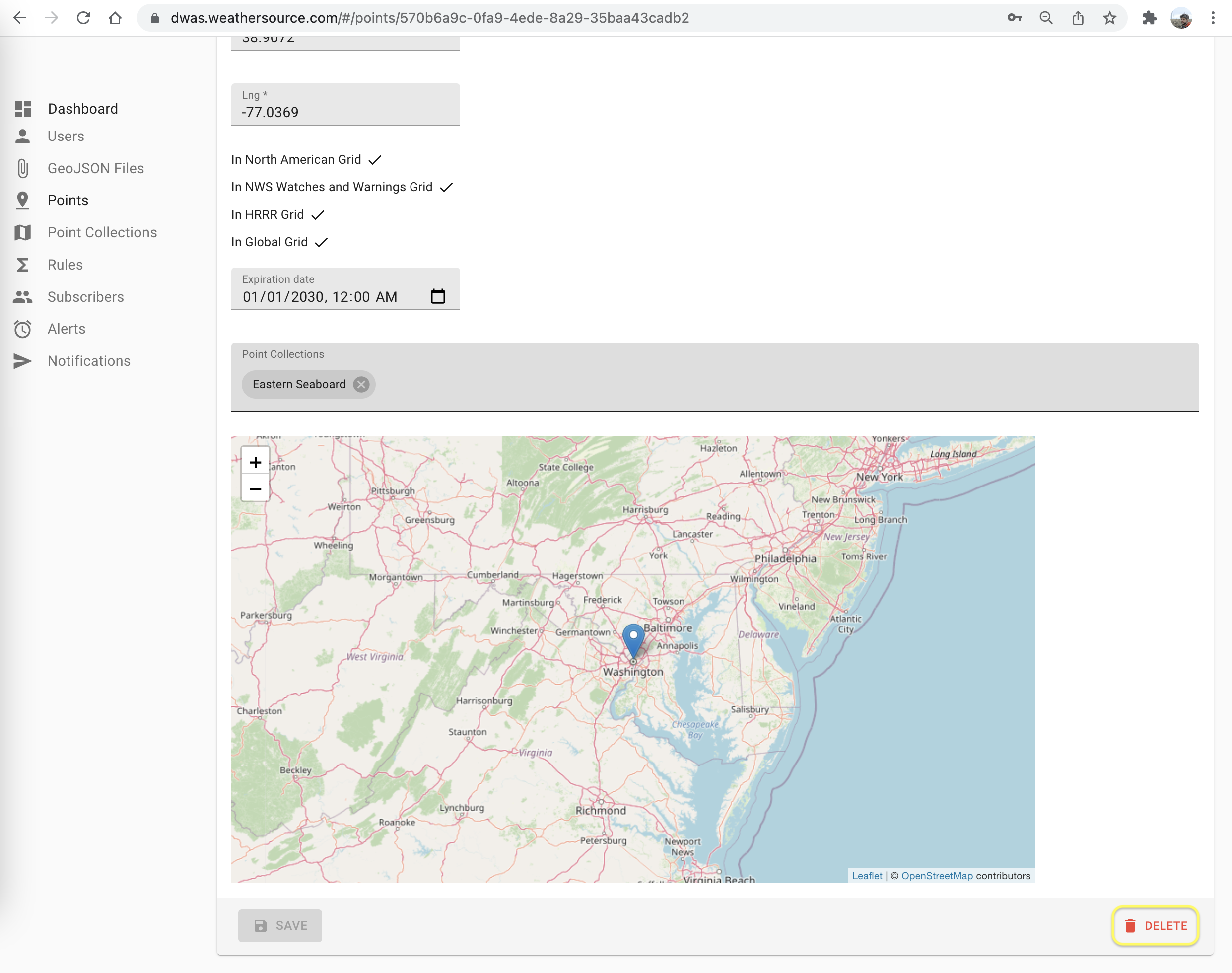
Task: Open the expiration date calendar picker
Action: (x=438, y=296)
